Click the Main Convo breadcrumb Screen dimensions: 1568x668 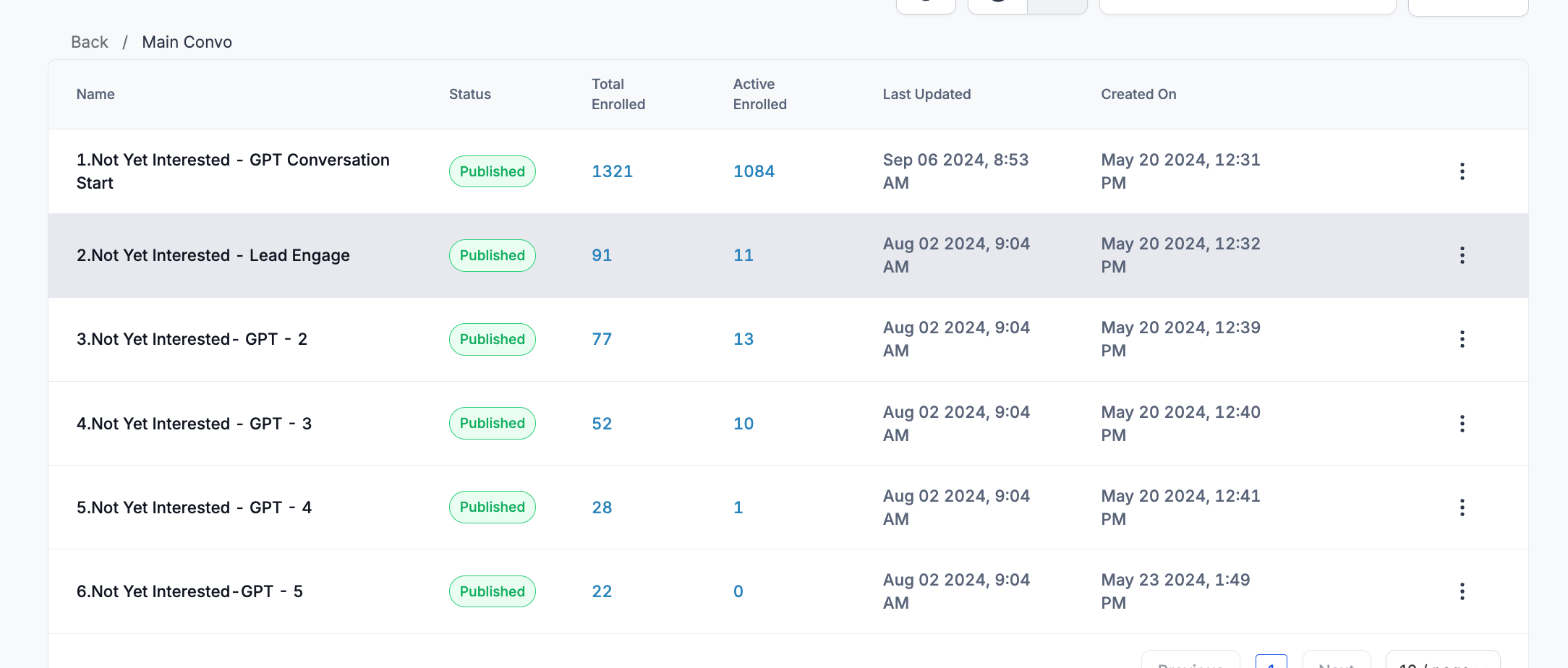[187, 42]
